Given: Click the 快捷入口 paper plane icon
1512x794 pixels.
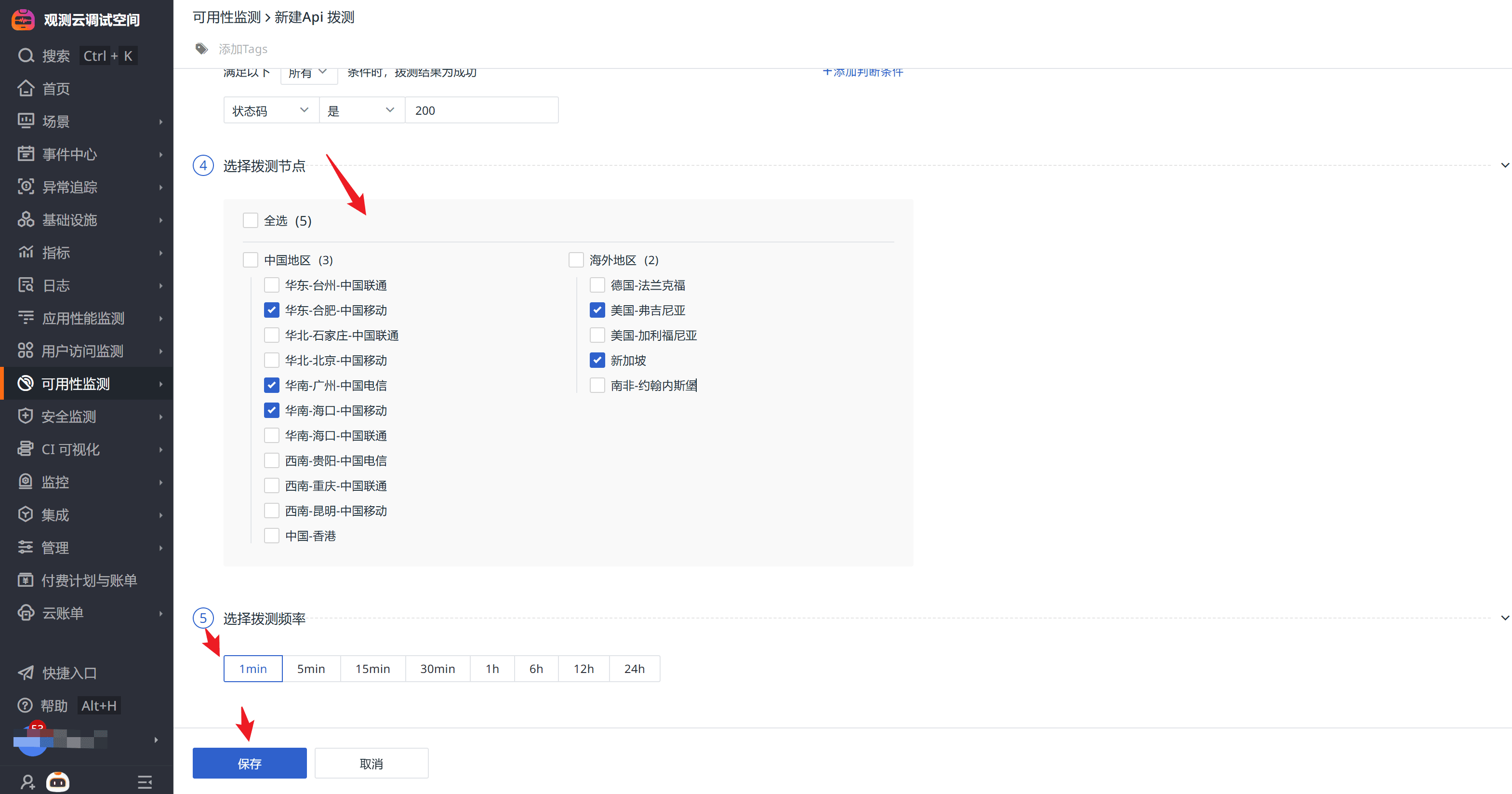Looking at the screenshot, I should coord(26,673).
